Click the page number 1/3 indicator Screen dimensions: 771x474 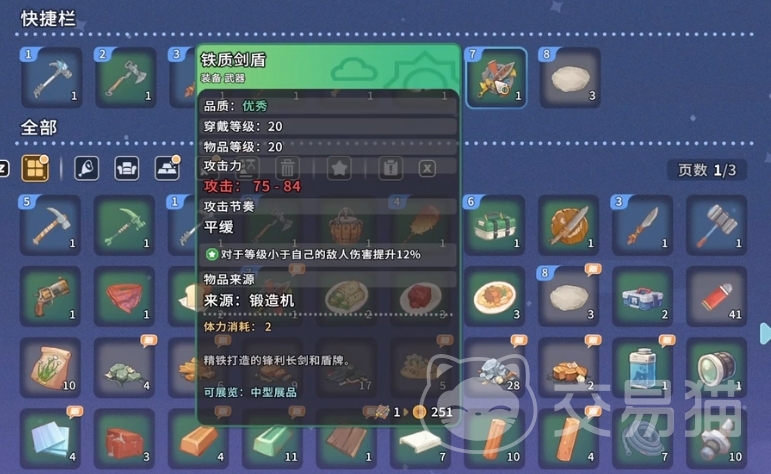pyautogui.click(x=707, y=170)
